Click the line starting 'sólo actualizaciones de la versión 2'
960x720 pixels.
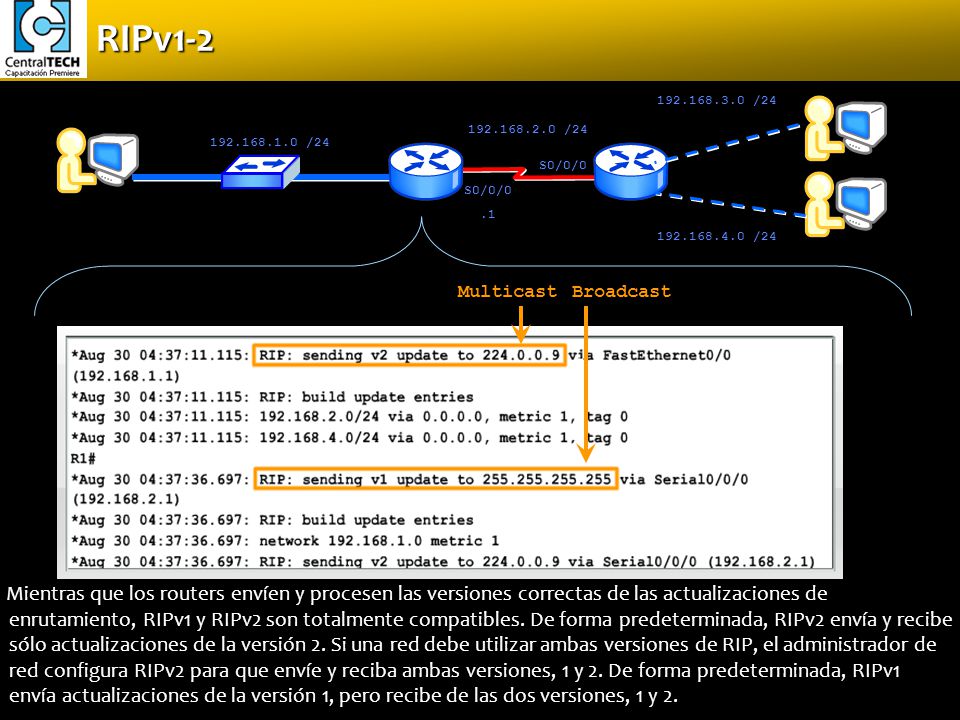point(473,645)
